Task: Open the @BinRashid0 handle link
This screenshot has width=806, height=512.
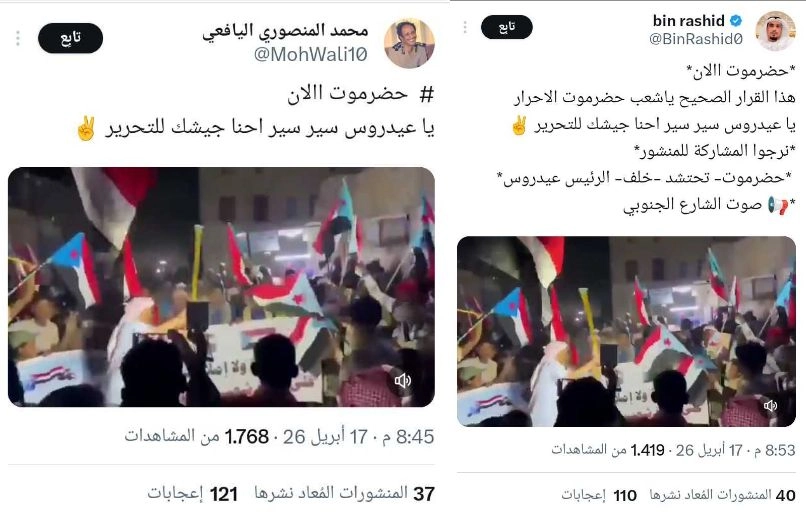Action: pos(695,39)
